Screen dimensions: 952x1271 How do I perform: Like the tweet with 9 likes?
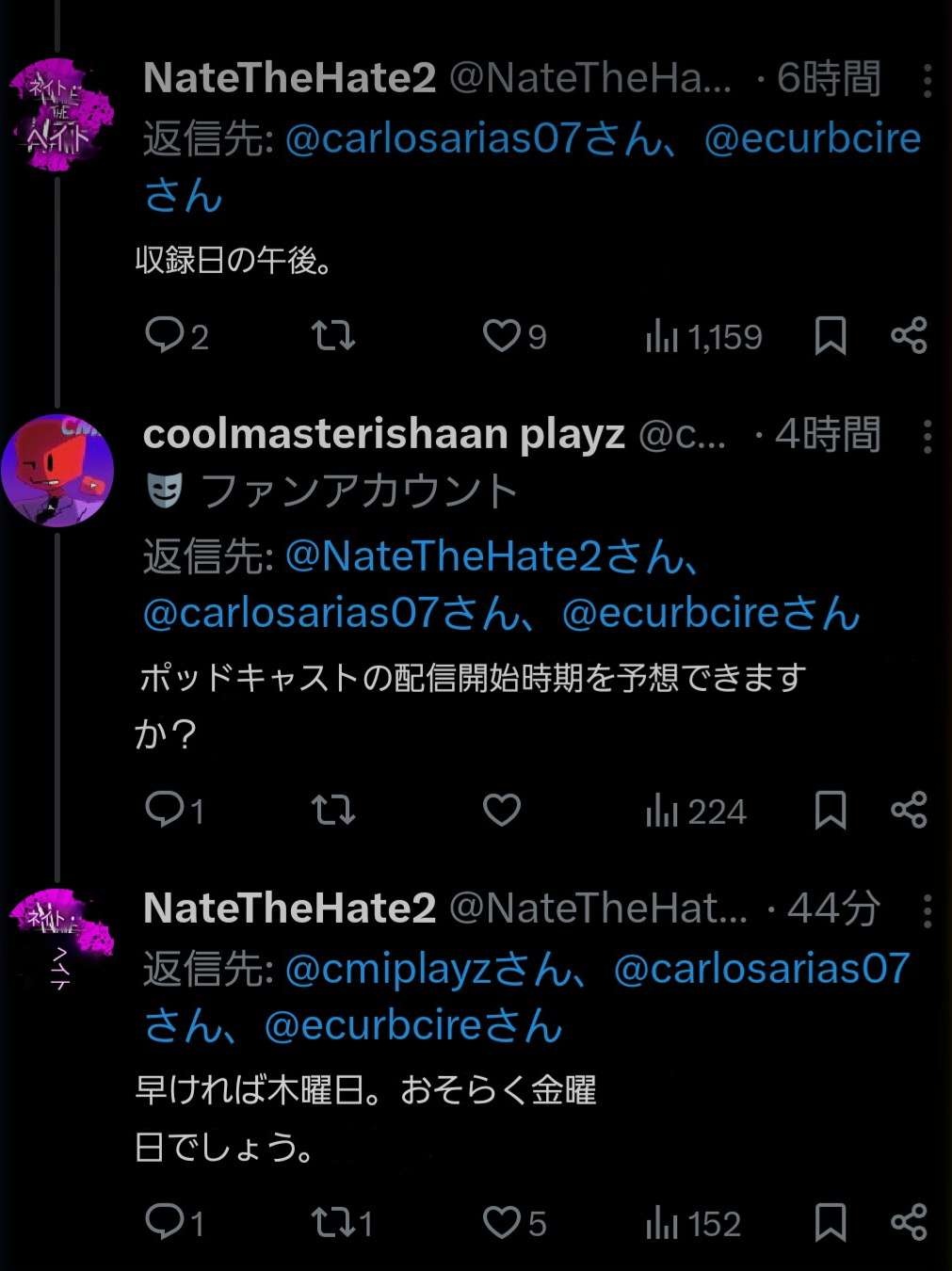tap(502, 335)
